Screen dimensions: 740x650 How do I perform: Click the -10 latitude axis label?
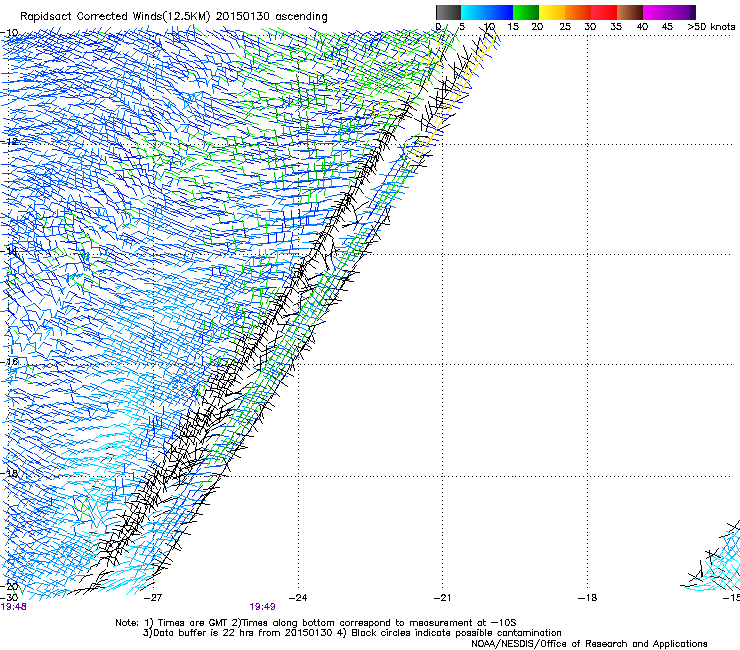pos(9,33)
